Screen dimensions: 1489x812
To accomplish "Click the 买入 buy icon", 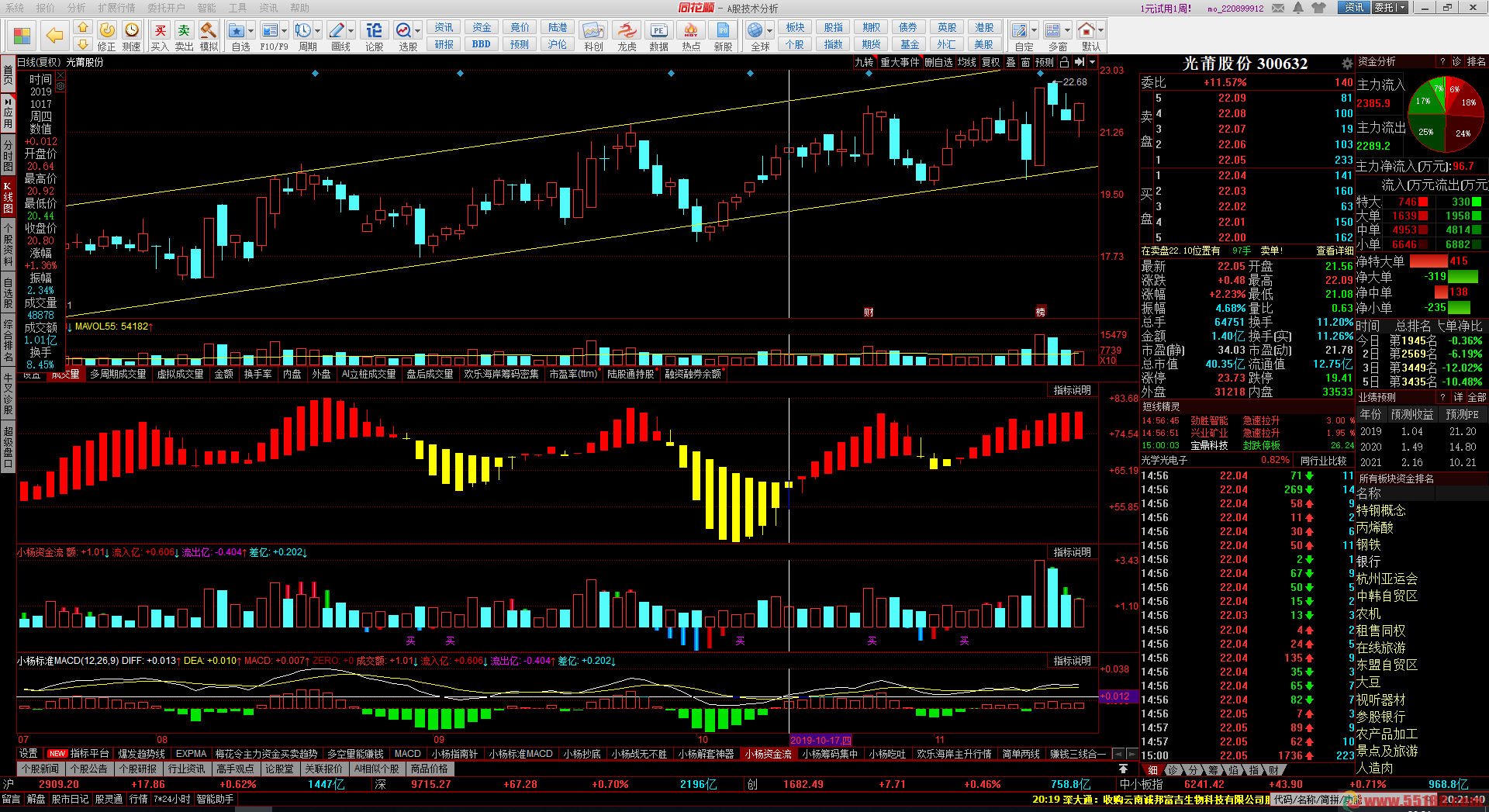I will pos(160,30).
